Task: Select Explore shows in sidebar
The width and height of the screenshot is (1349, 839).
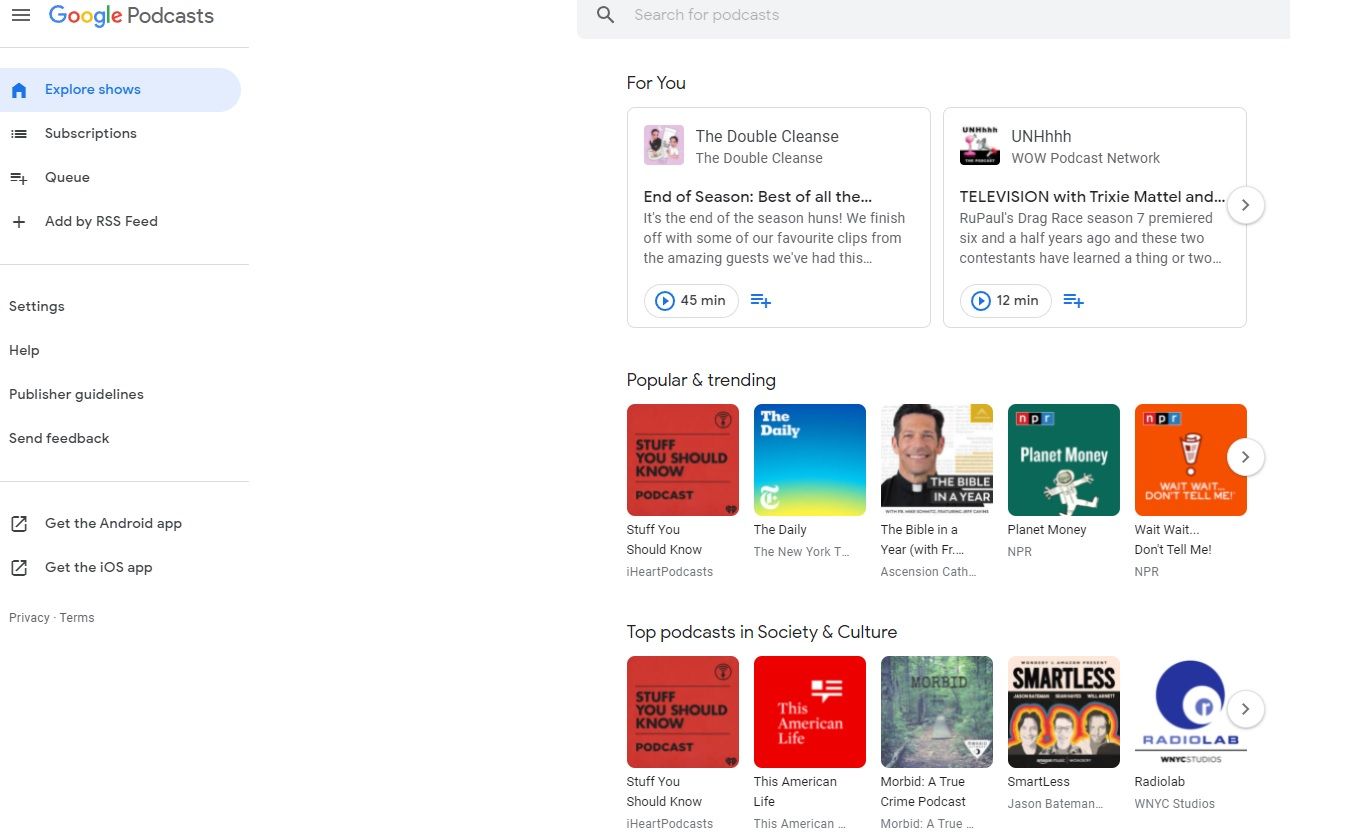Action: 120,90
